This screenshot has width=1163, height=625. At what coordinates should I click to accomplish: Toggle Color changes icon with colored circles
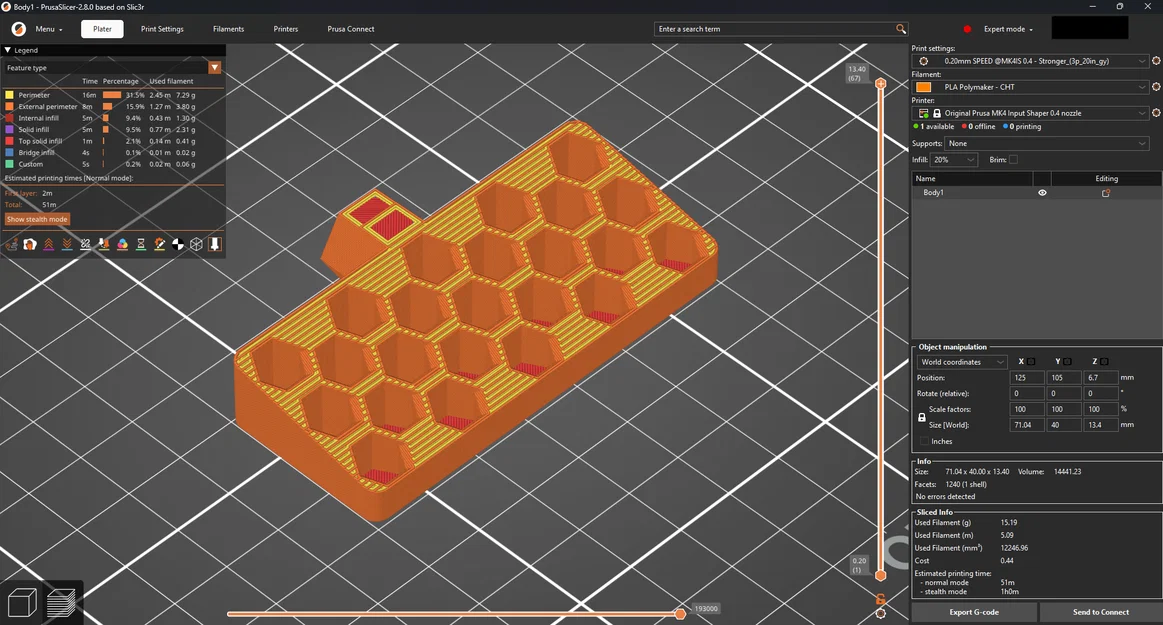(122, 244)
